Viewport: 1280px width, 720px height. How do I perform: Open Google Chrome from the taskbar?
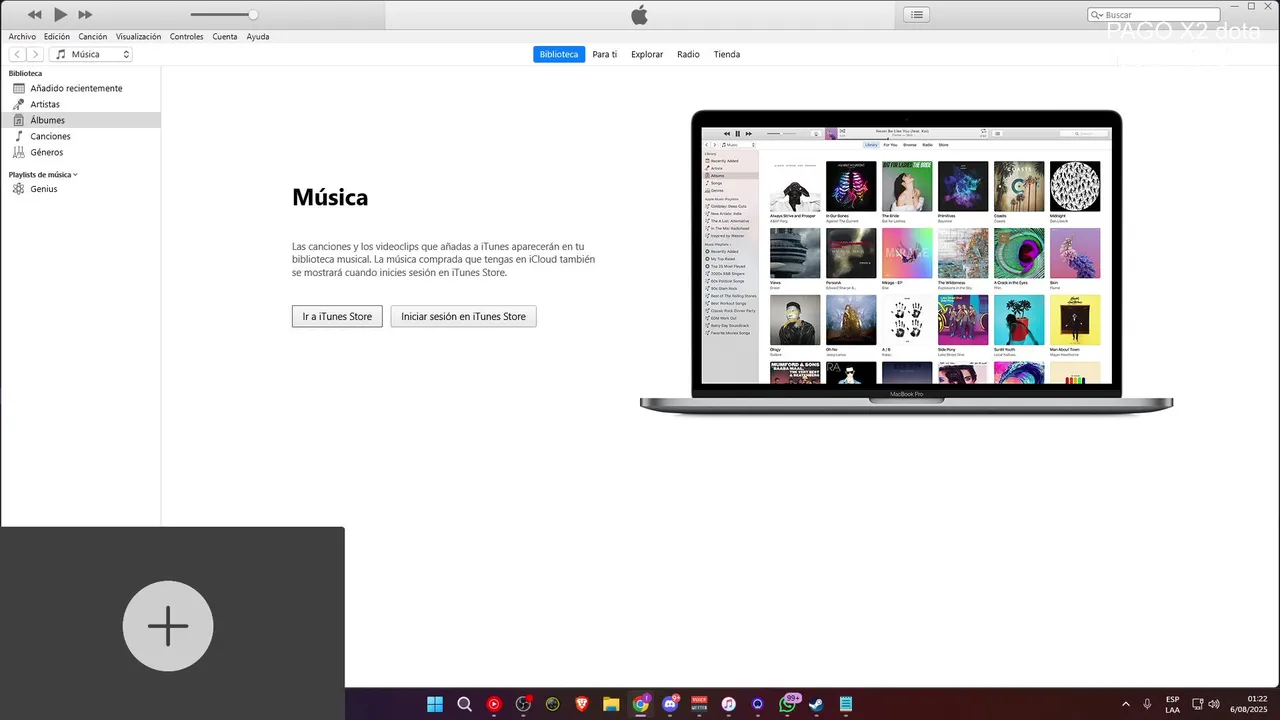641,704
